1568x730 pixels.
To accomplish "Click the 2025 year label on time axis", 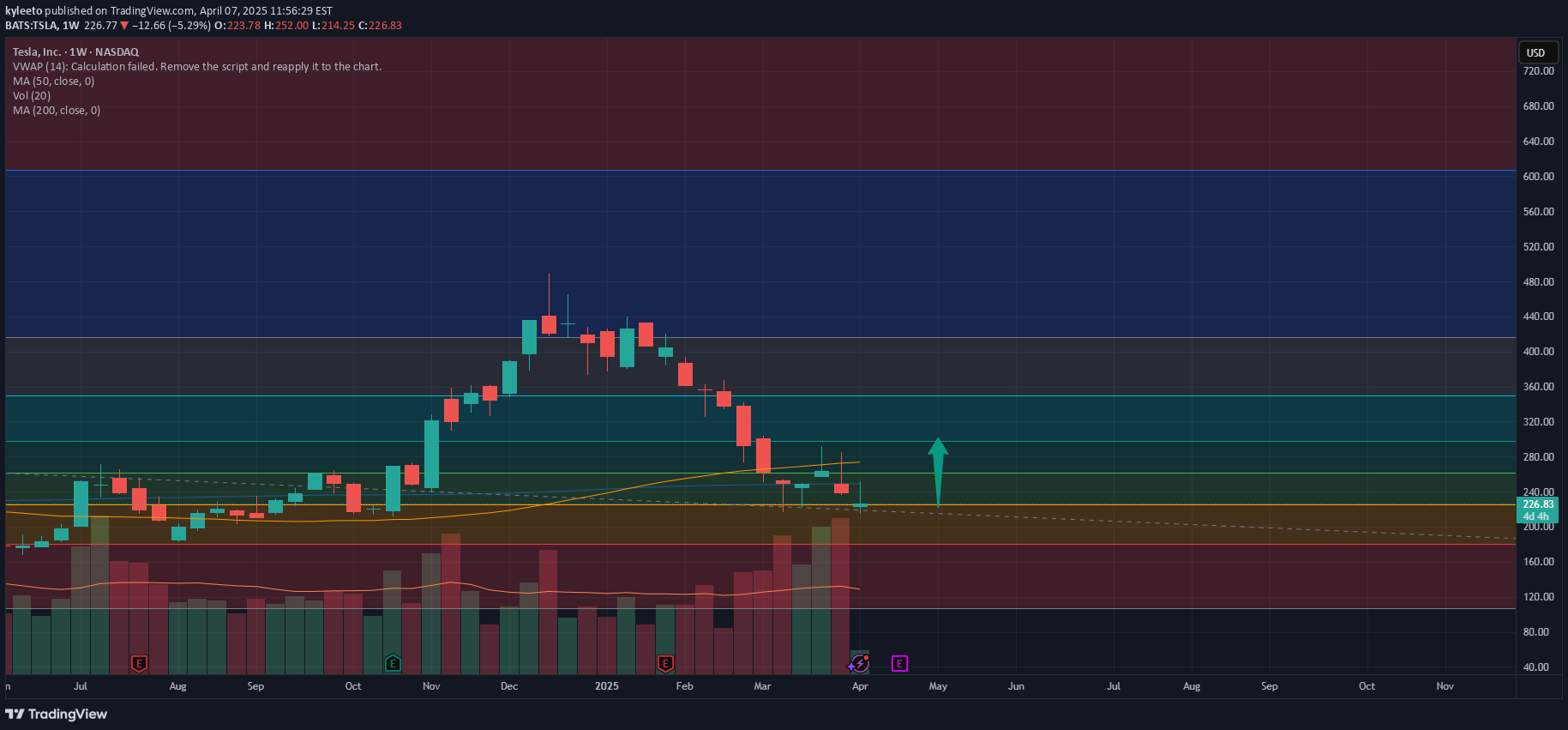I will [x=607, y=686].
